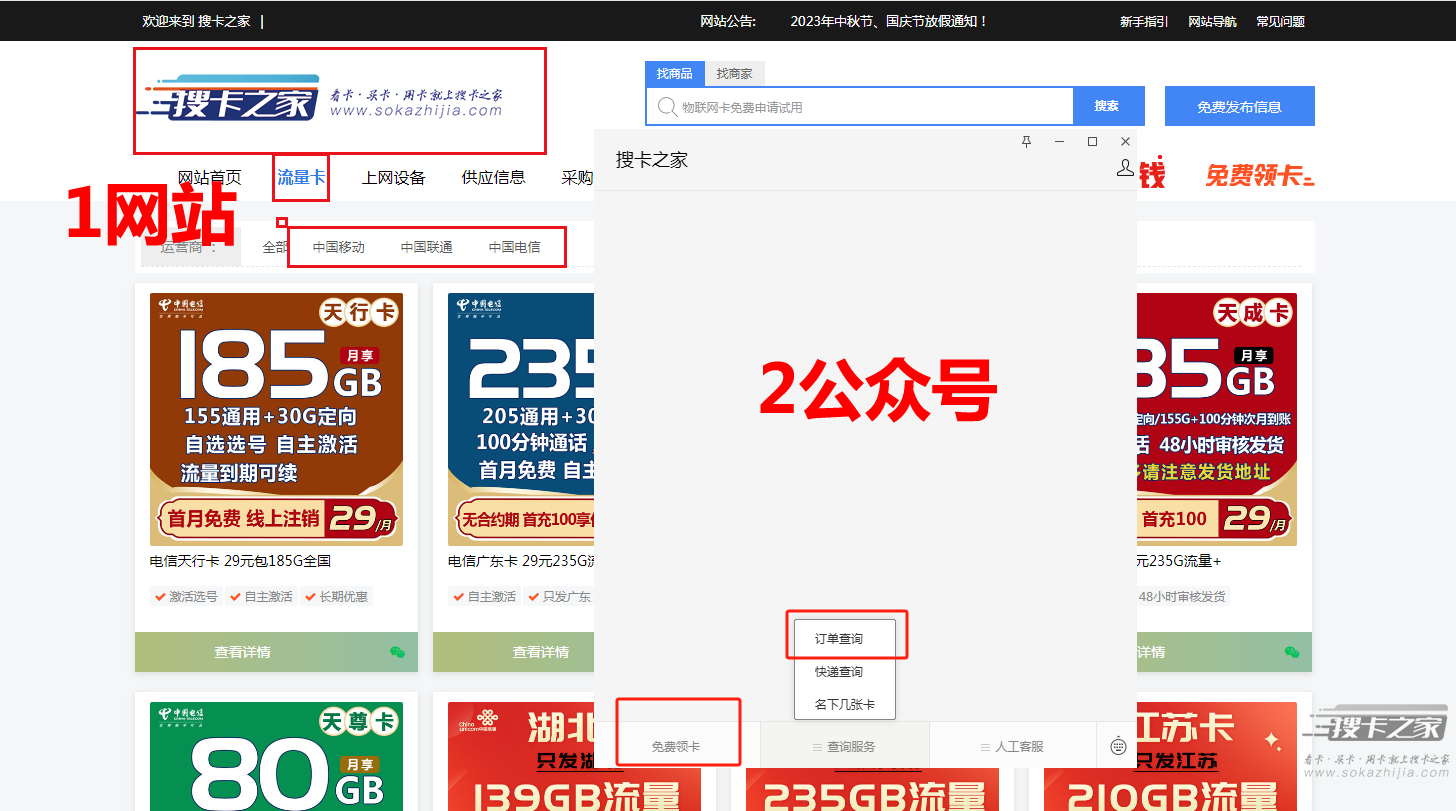Screen dimensions: 1456x811
Task: Open the 新手指引 link in top bar
Action: coord(1144,21)
